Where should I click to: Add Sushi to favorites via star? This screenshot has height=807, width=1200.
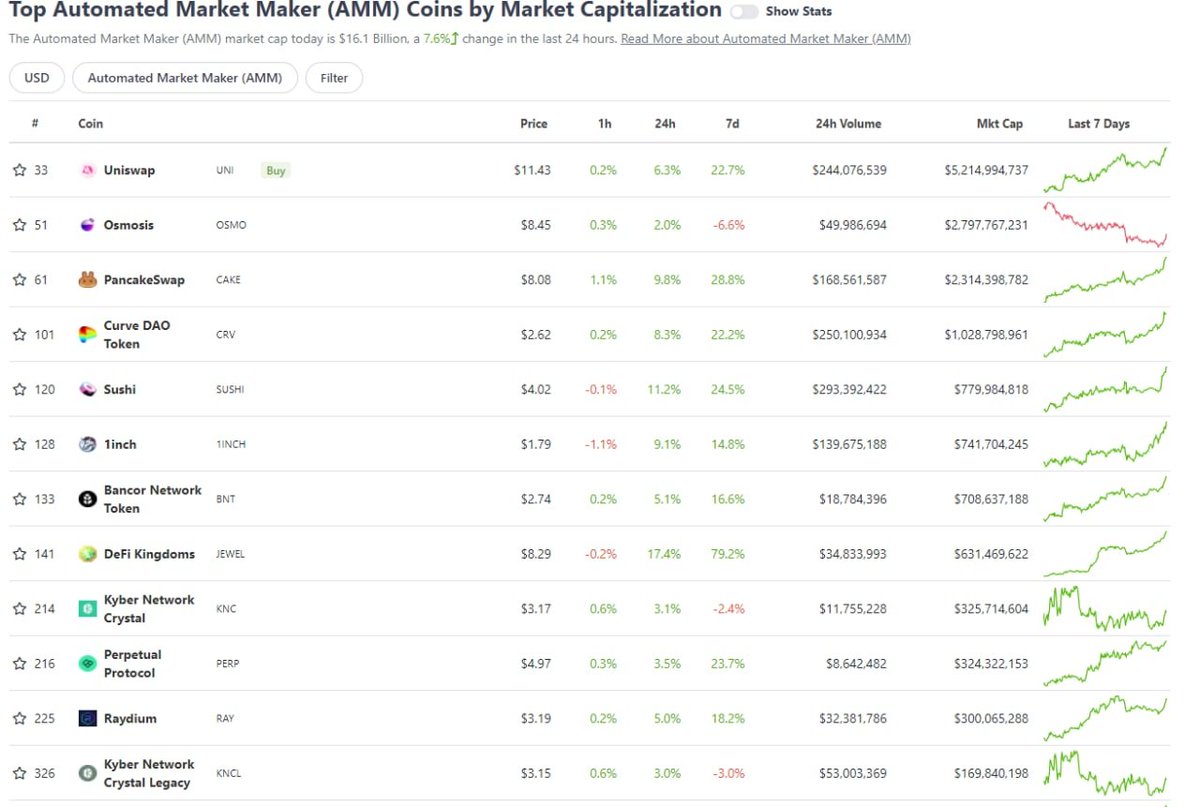point(19,390)
